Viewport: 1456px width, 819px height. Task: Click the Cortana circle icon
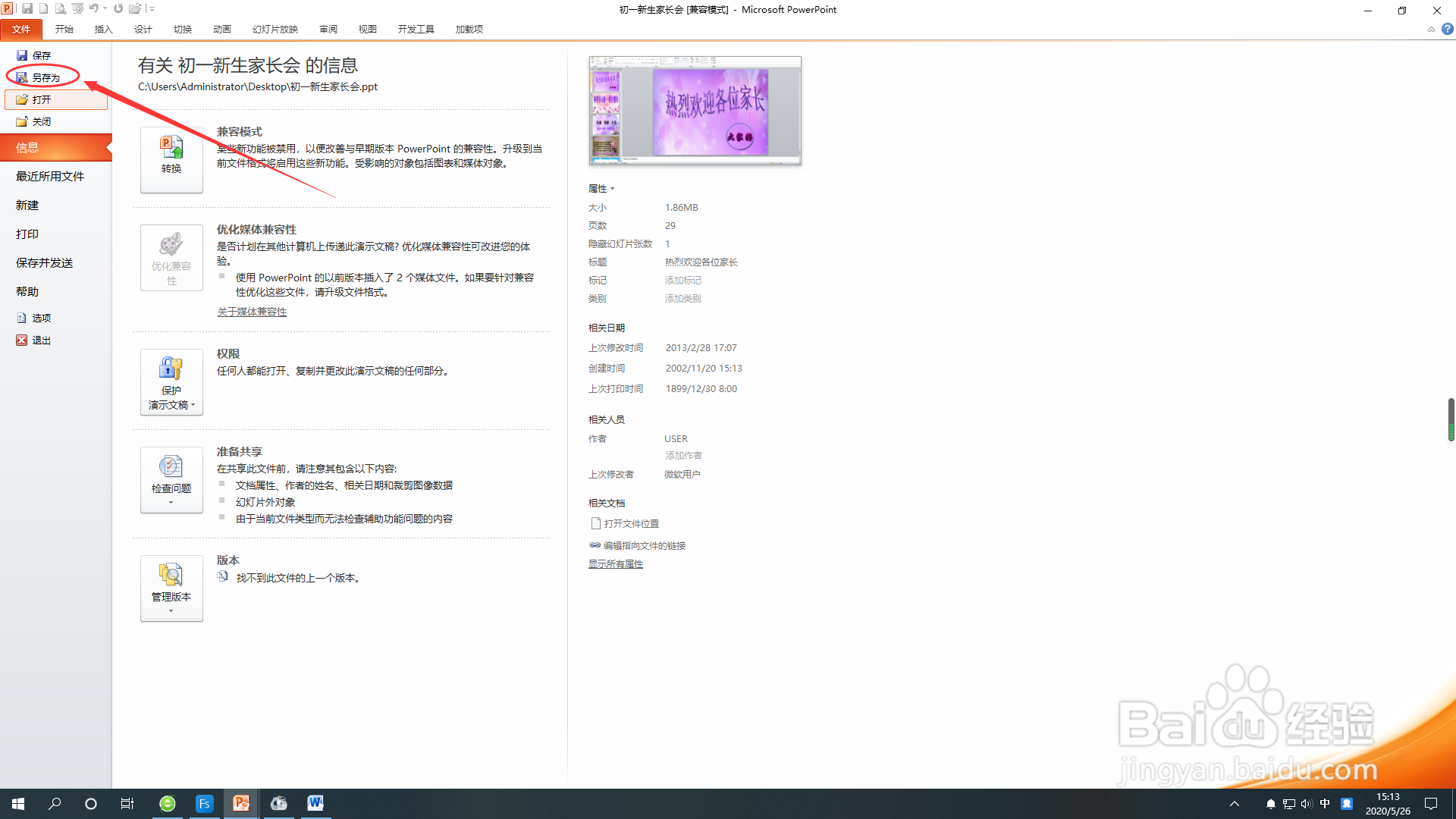[x=91, y=804]
